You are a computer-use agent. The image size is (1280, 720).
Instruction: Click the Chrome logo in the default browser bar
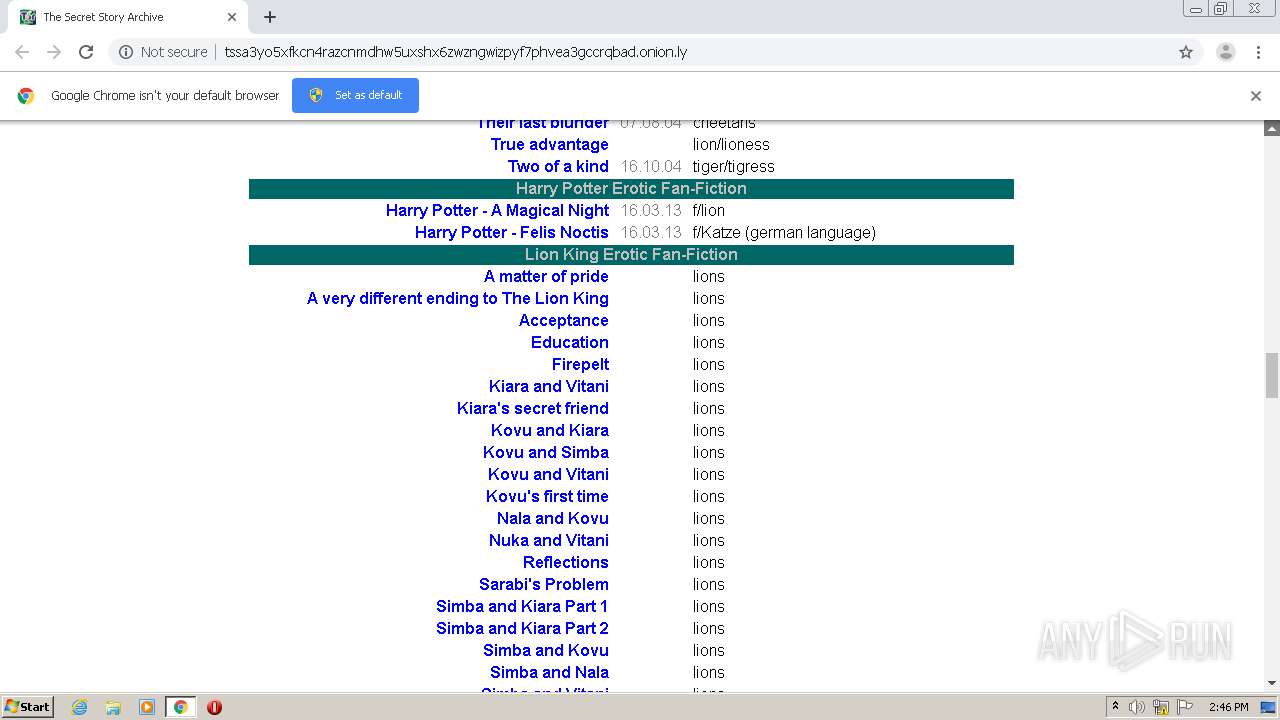[x=26, y=96]
